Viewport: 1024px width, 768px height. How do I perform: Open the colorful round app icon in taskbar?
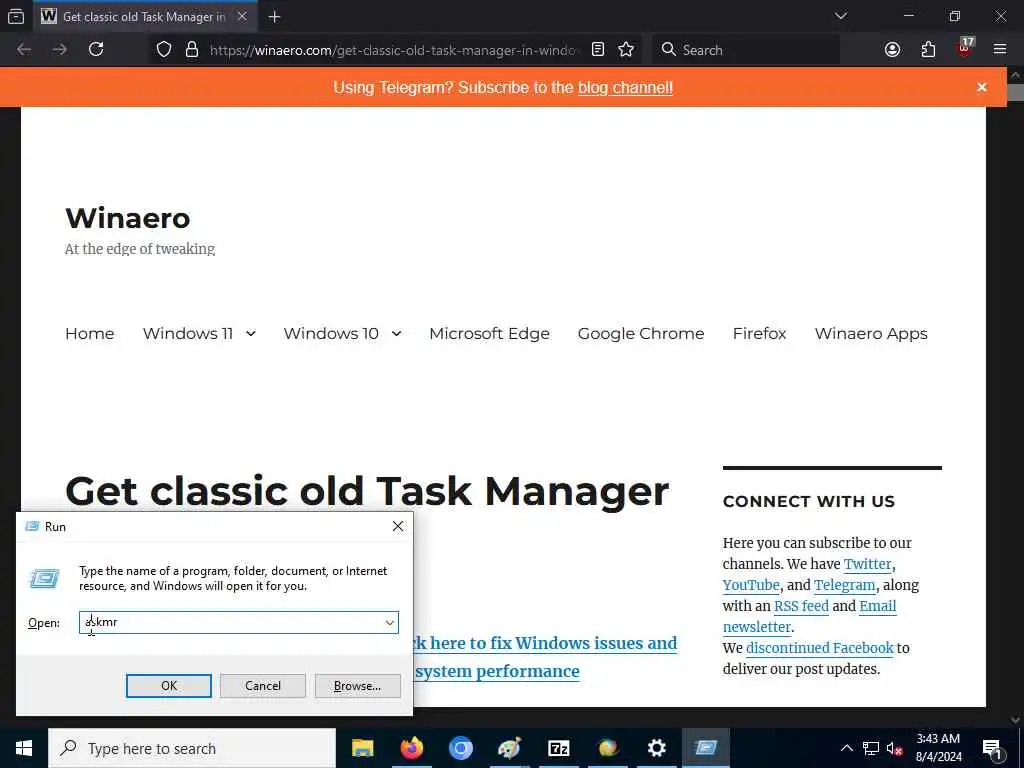click(607, 748)
